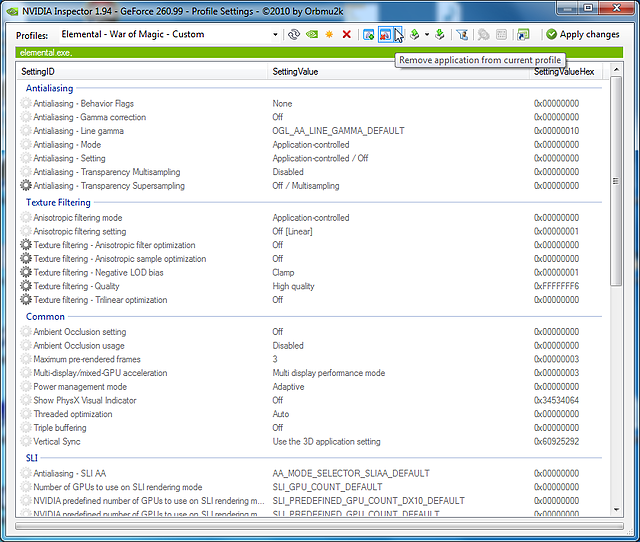Open export options dropdown arrow

(427, 35)
